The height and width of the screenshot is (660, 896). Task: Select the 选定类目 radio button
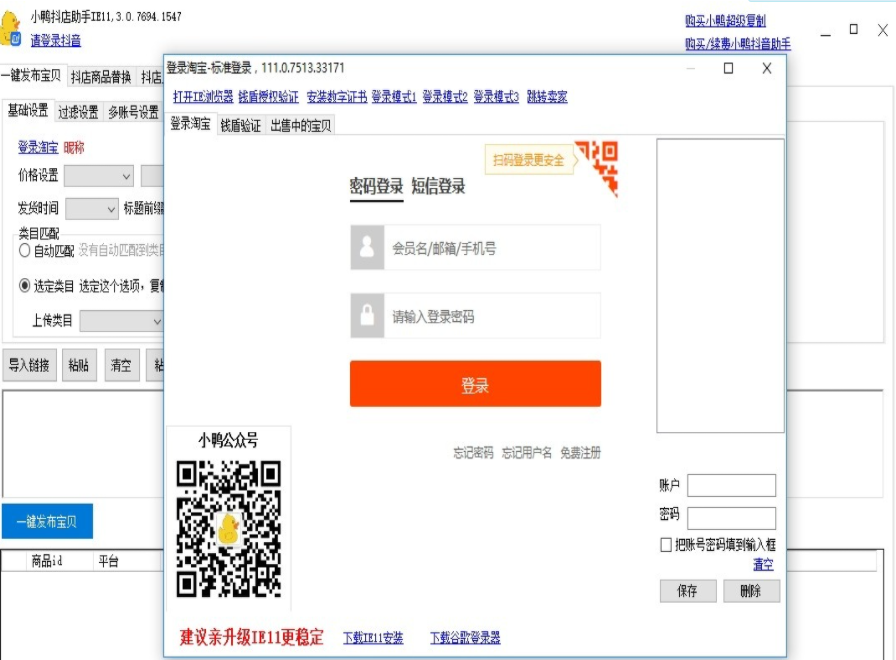[25, 285]
